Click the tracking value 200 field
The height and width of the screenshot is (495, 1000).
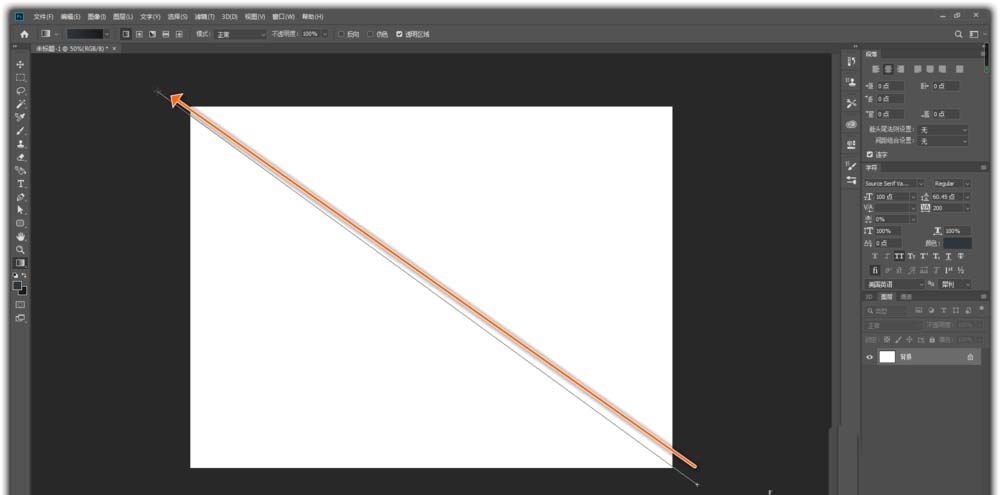tap(946, 209)
